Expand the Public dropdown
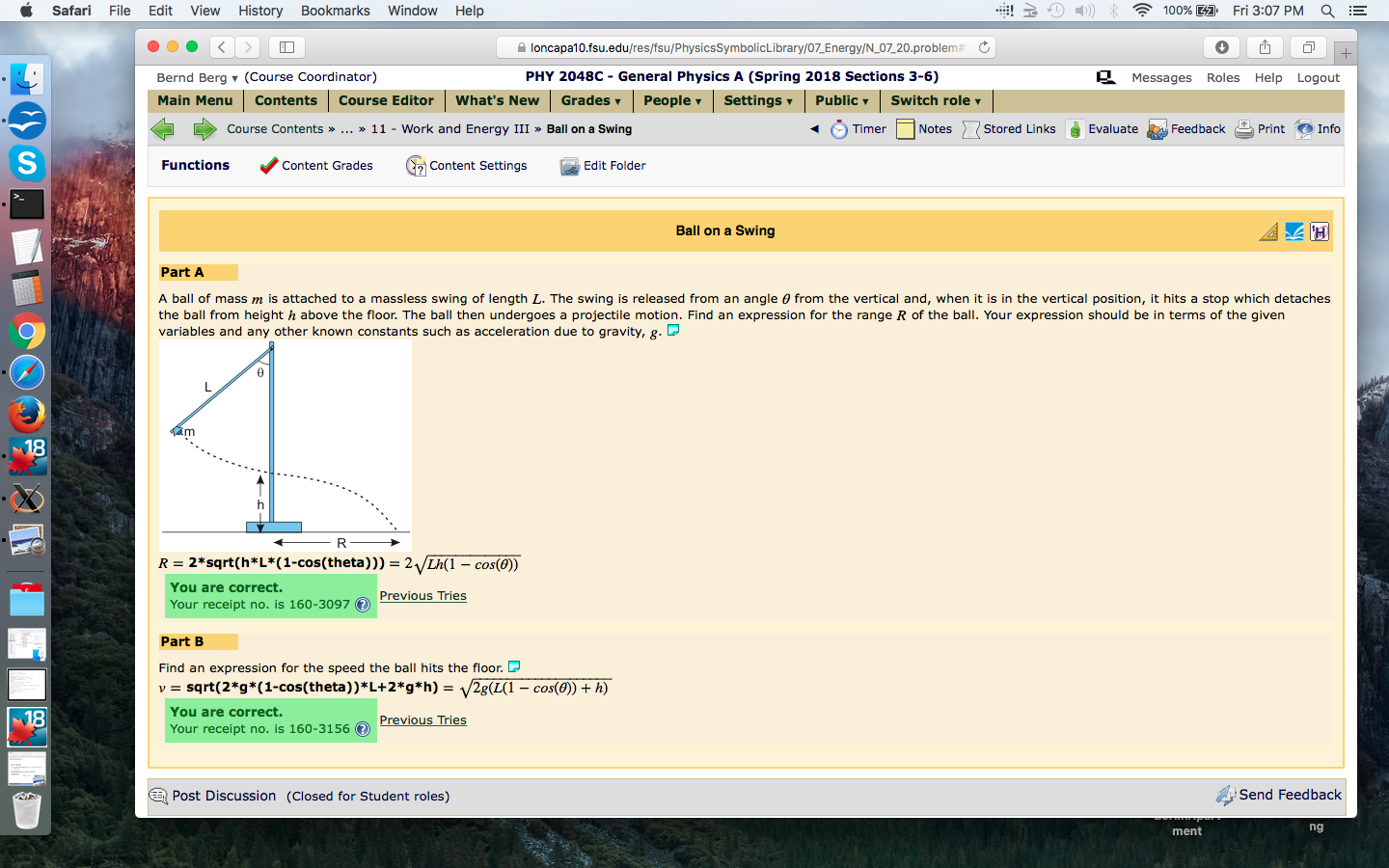The image size is (1389, 868). (842, 100)
